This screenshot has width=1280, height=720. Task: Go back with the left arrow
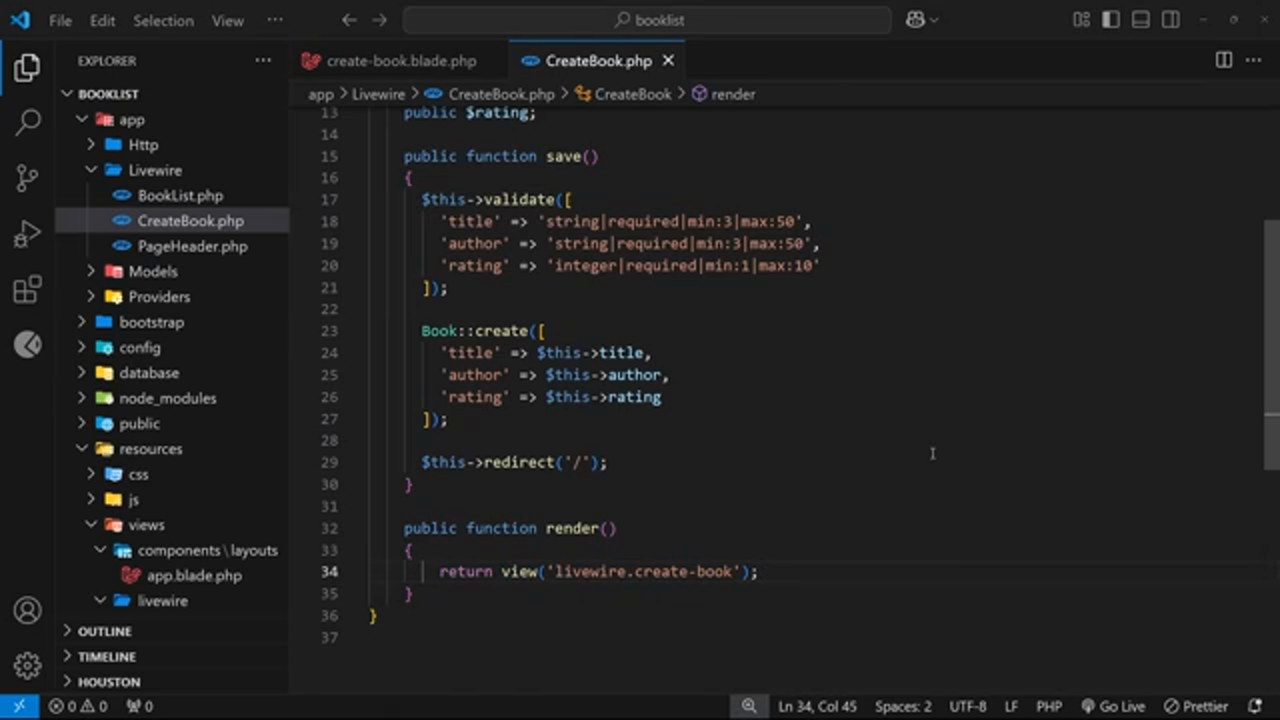pos(348,20)
